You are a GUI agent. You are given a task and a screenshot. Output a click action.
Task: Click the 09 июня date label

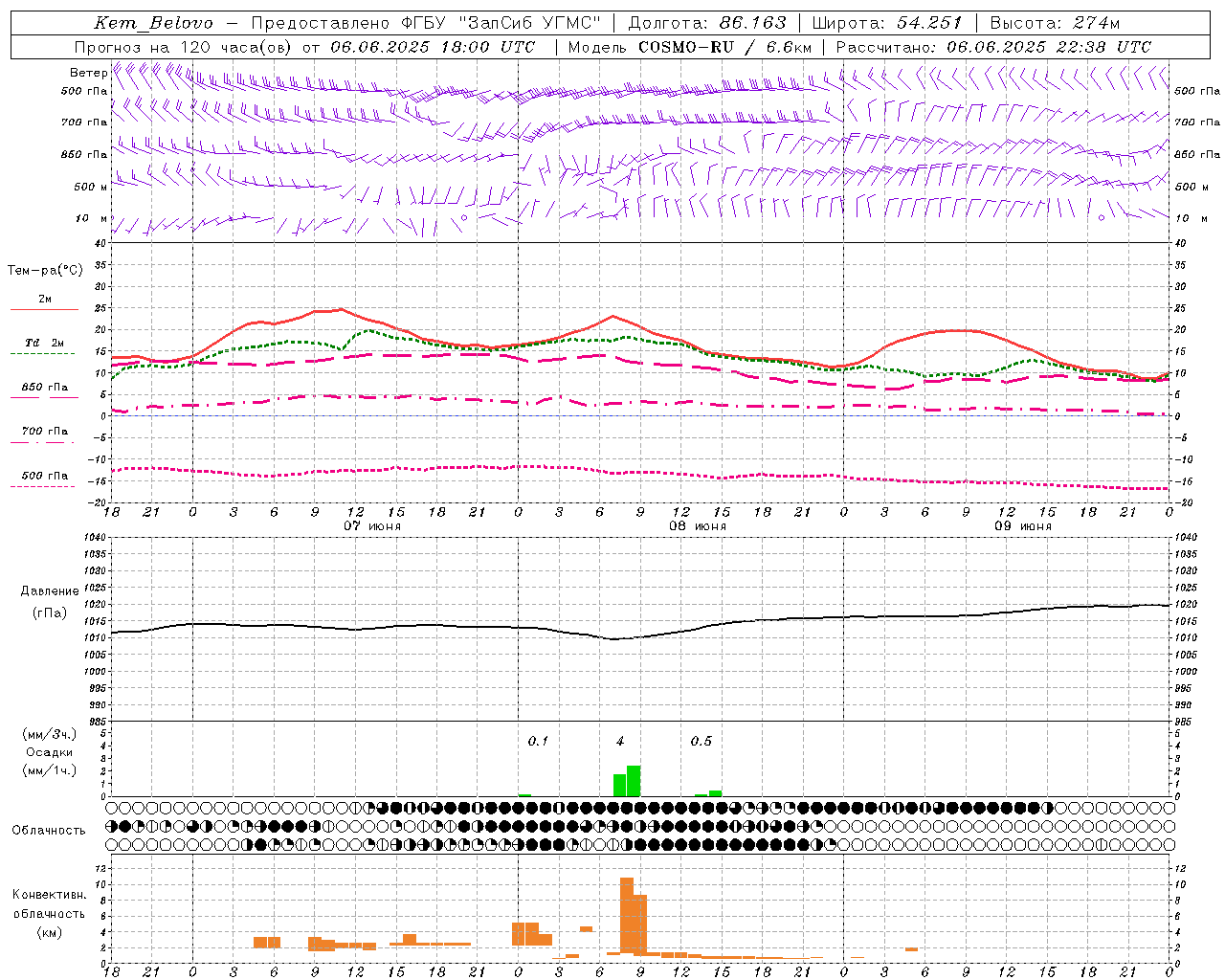[1023, 526]
